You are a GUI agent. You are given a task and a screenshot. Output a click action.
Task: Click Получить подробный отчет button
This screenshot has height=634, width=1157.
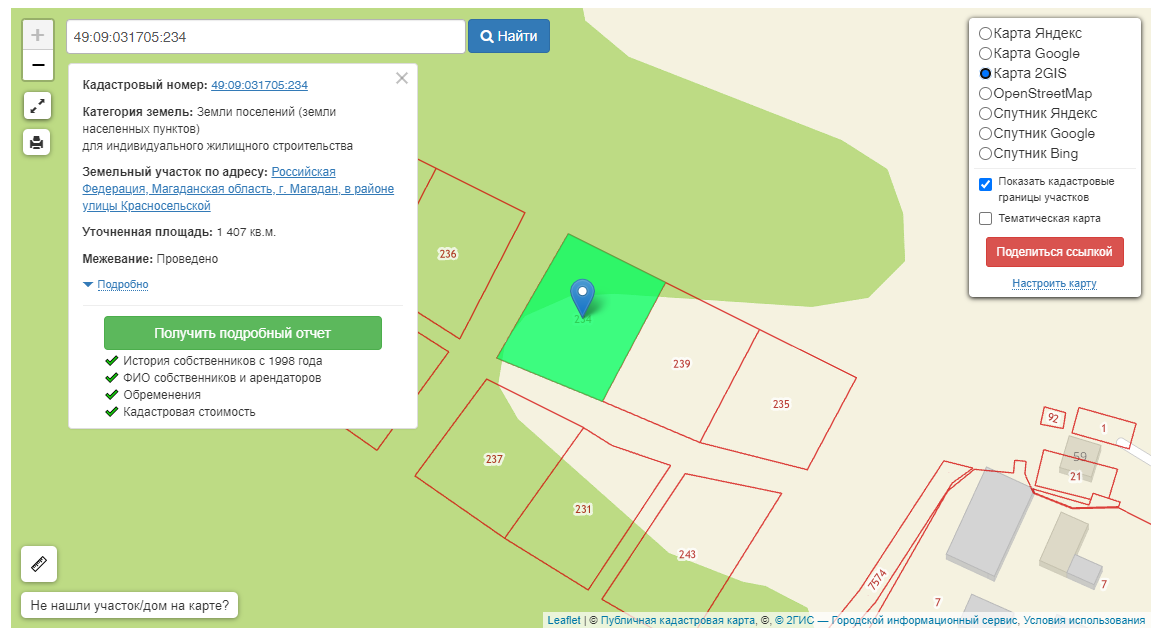242,333
